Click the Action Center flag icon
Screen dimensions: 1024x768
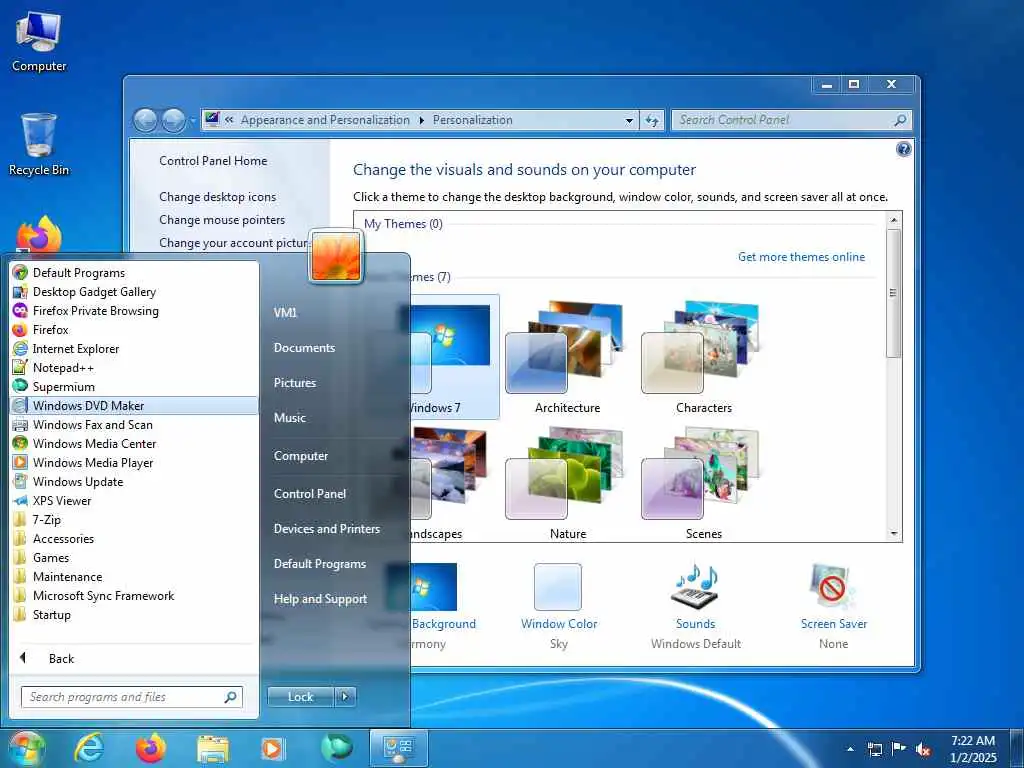pos(899,749)
